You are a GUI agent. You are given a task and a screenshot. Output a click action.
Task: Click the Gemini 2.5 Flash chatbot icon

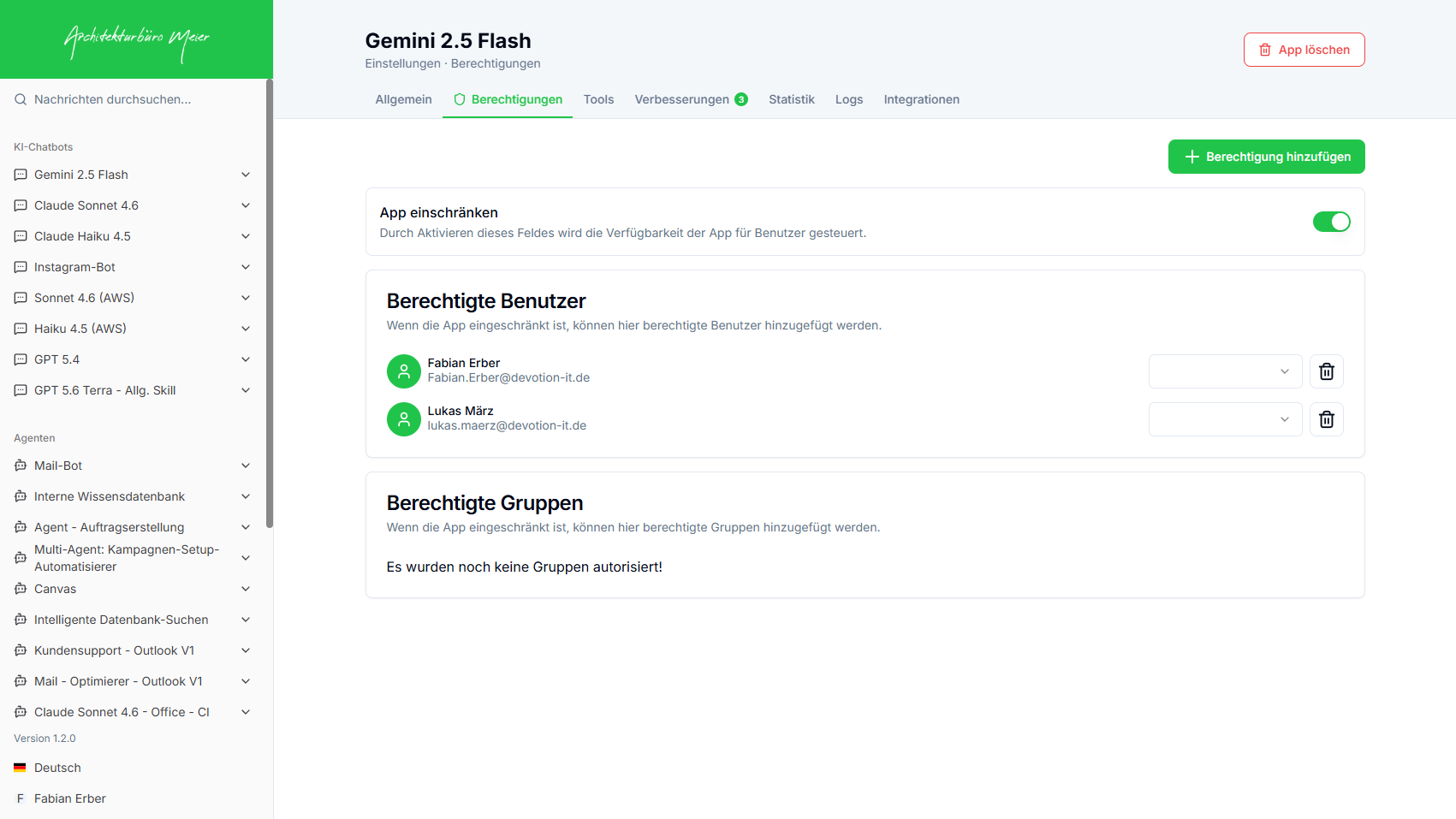pos(21,175)
